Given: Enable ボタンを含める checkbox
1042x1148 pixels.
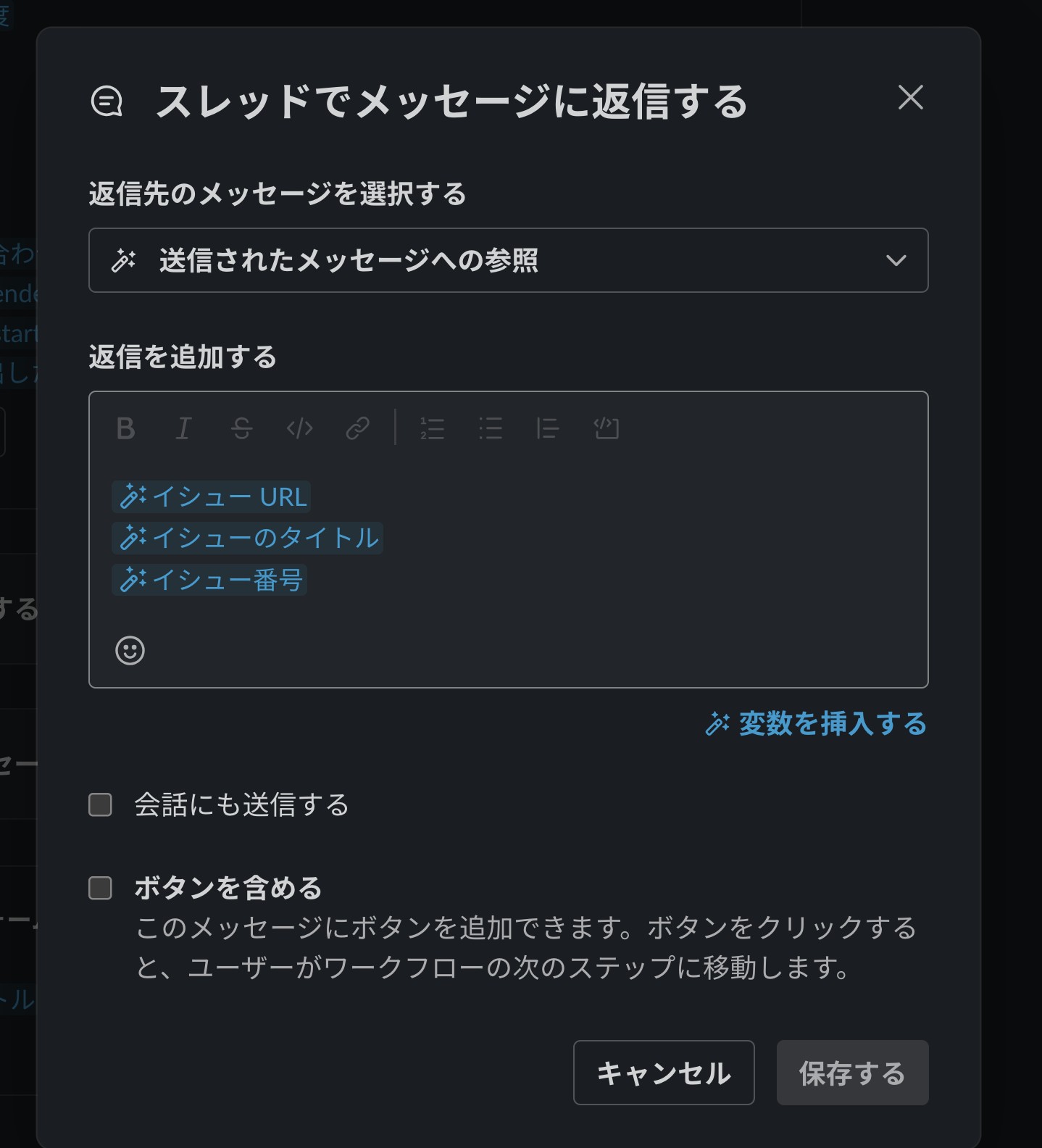Looking at the screenshot, I should tap(99, 889).
